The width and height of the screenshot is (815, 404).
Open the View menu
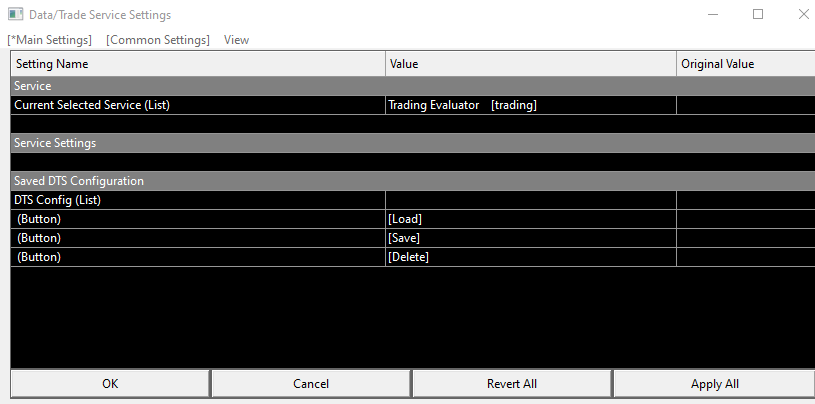(x=237, y=40)
